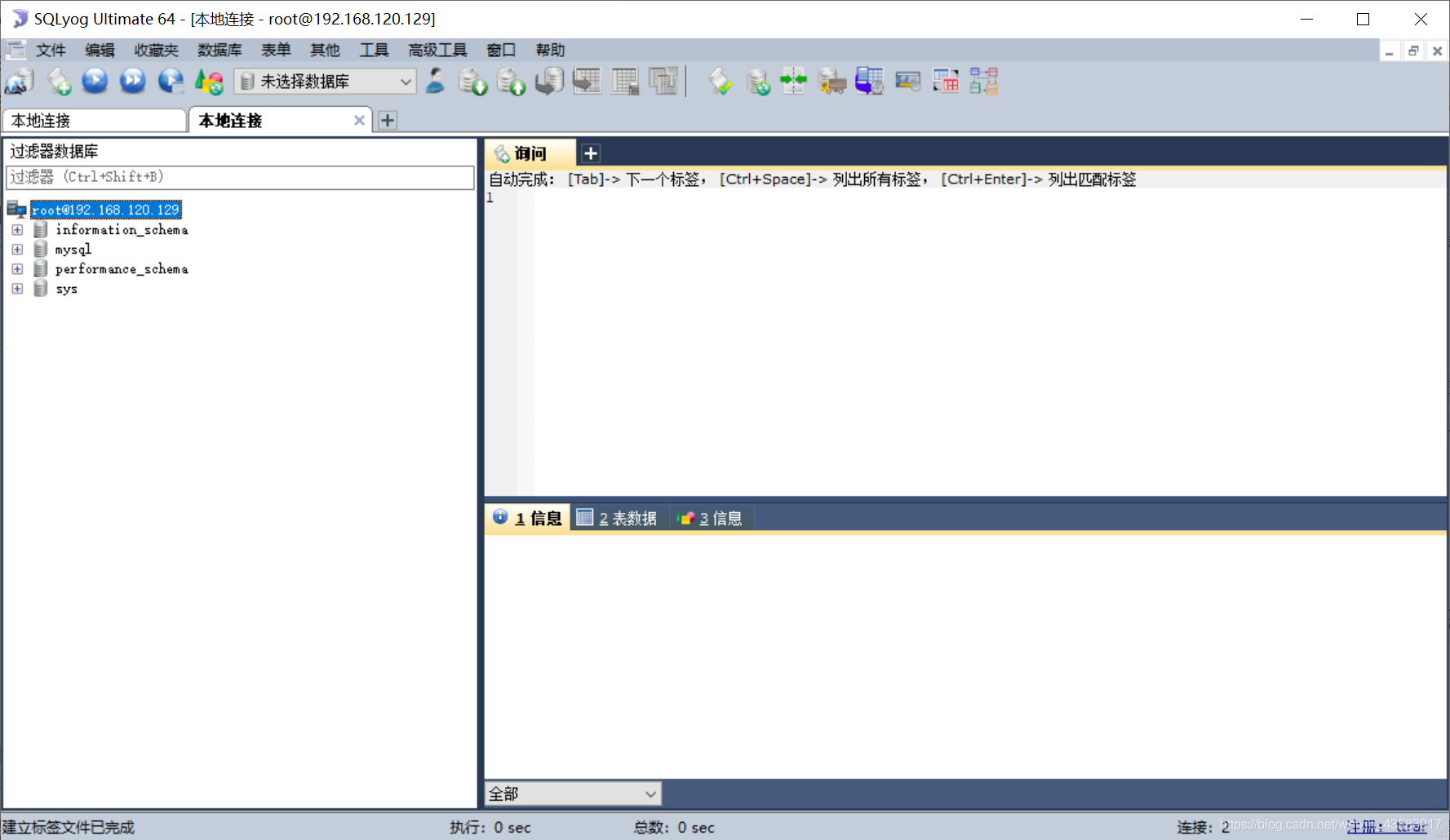Minimize the inner MDI window
Image resolution: width=1450 pixels, height=840 pixels.
(1389, 51)
